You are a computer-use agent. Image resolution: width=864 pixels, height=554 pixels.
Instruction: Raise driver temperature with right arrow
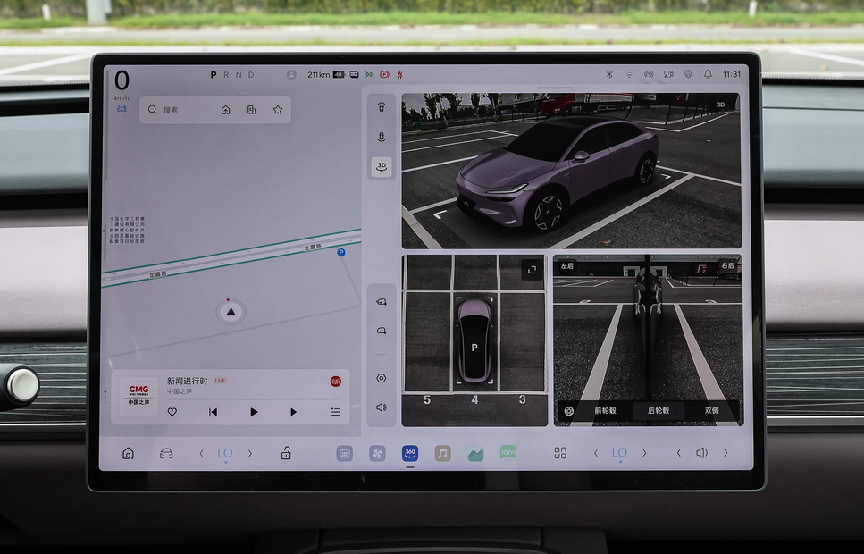pos(250,453)
